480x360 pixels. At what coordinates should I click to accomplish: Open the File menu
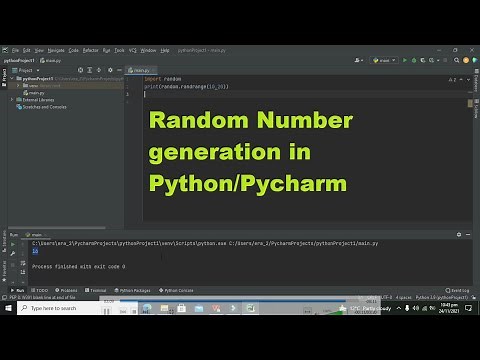tap(15, 50)
